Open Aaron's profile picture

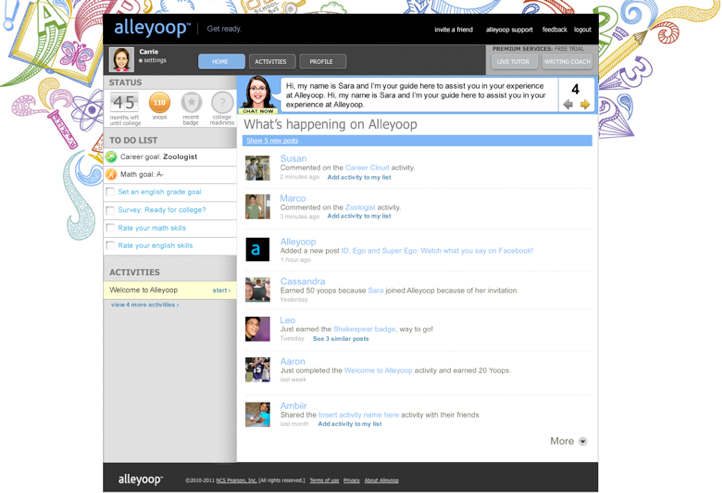[x=257, y=370]
